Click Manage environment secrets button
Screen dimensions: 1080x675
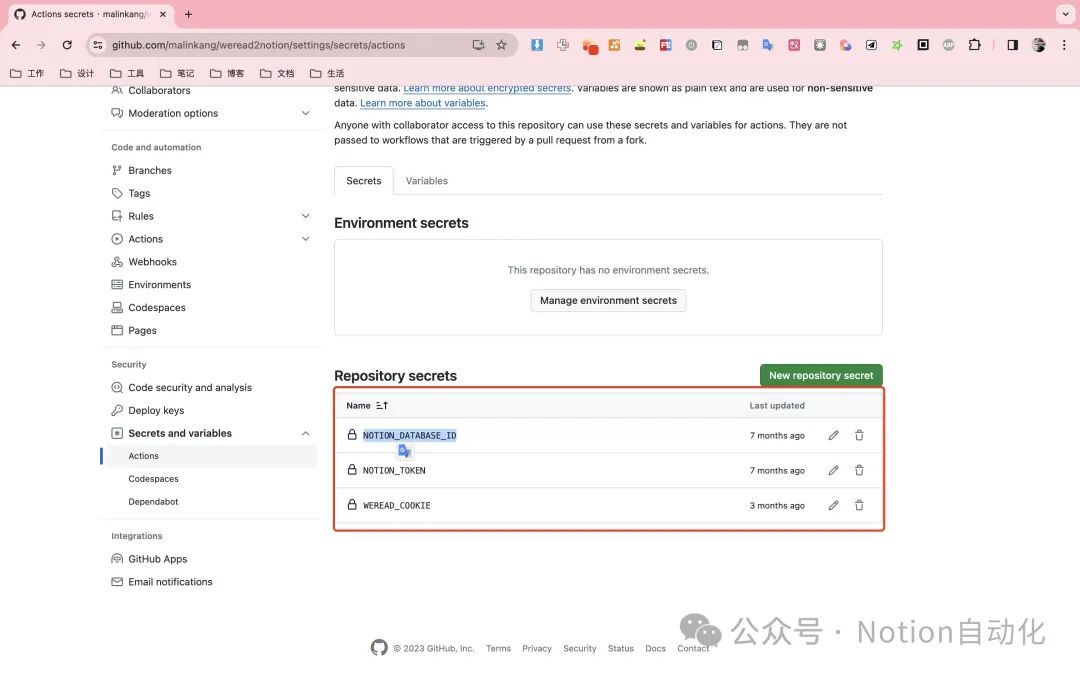pos(608,300)
